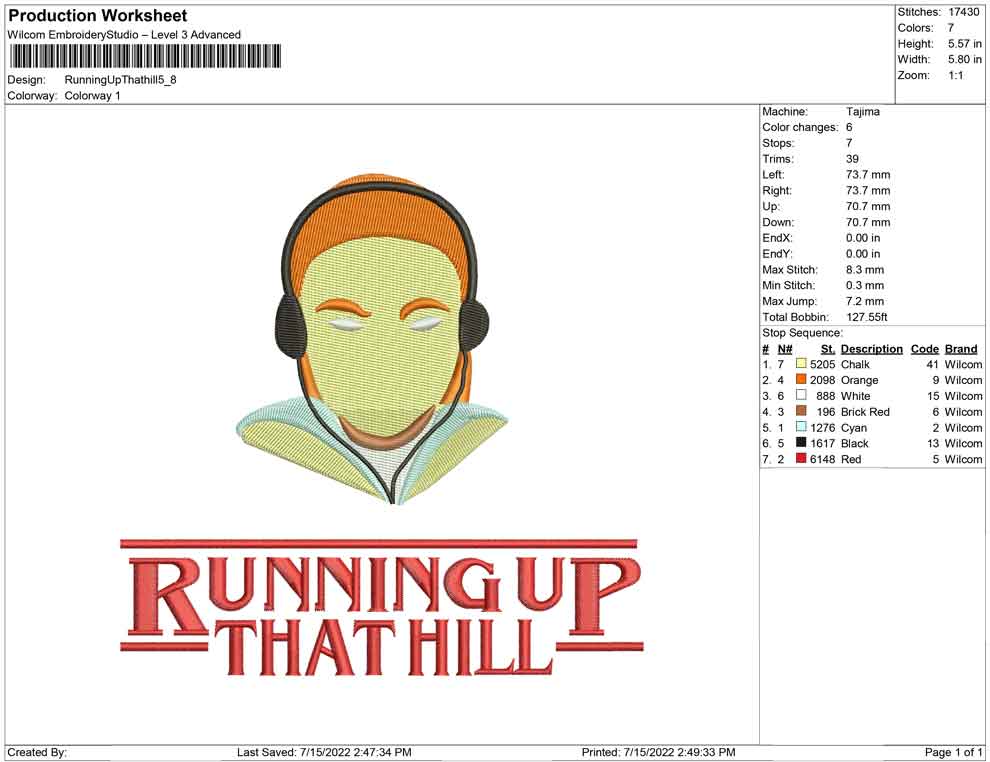990x762 pixels.
Task: Click the Red color swatch
Action: coord(801,458)
